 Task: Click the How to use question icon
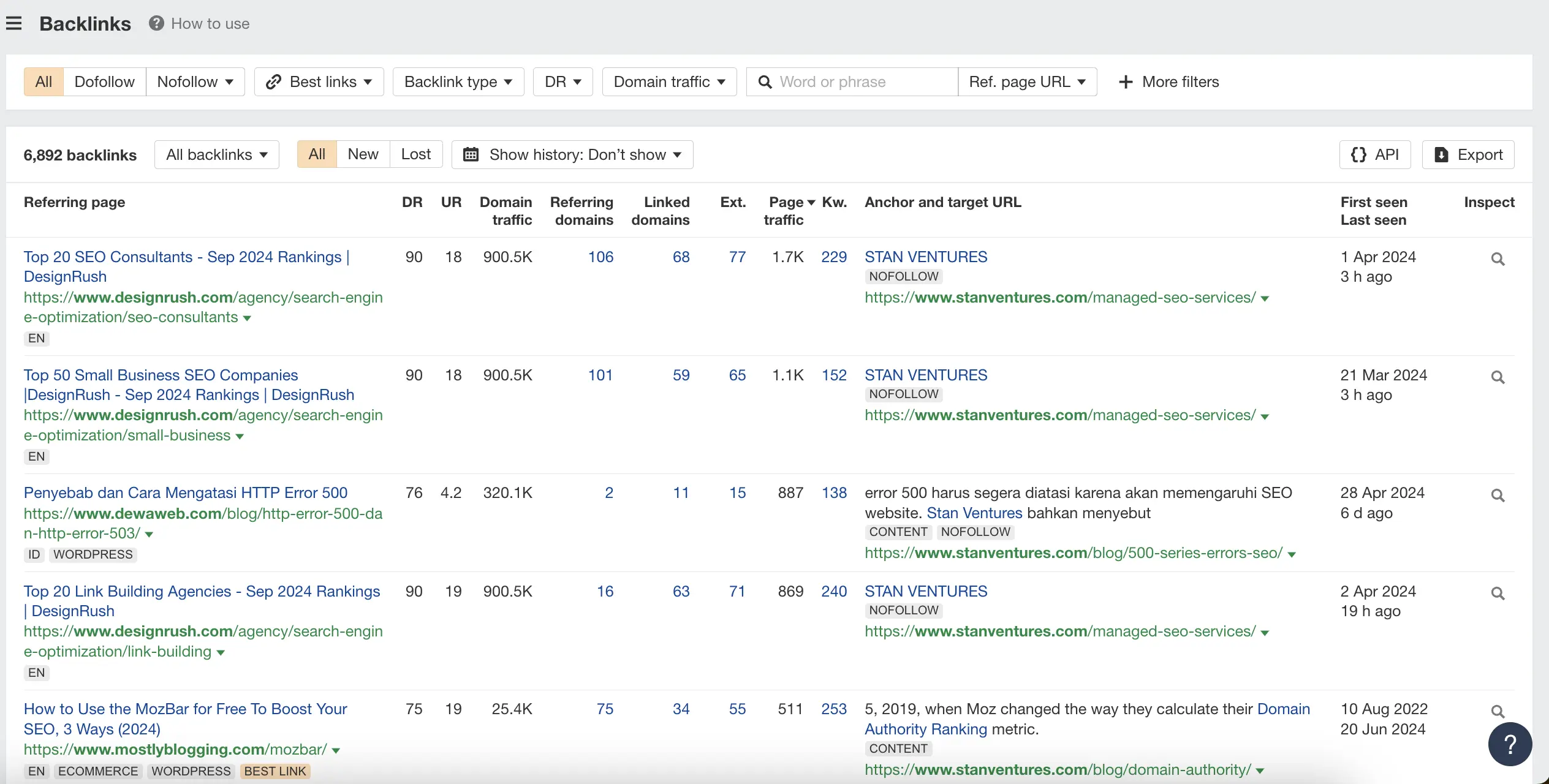coord(156,23)
